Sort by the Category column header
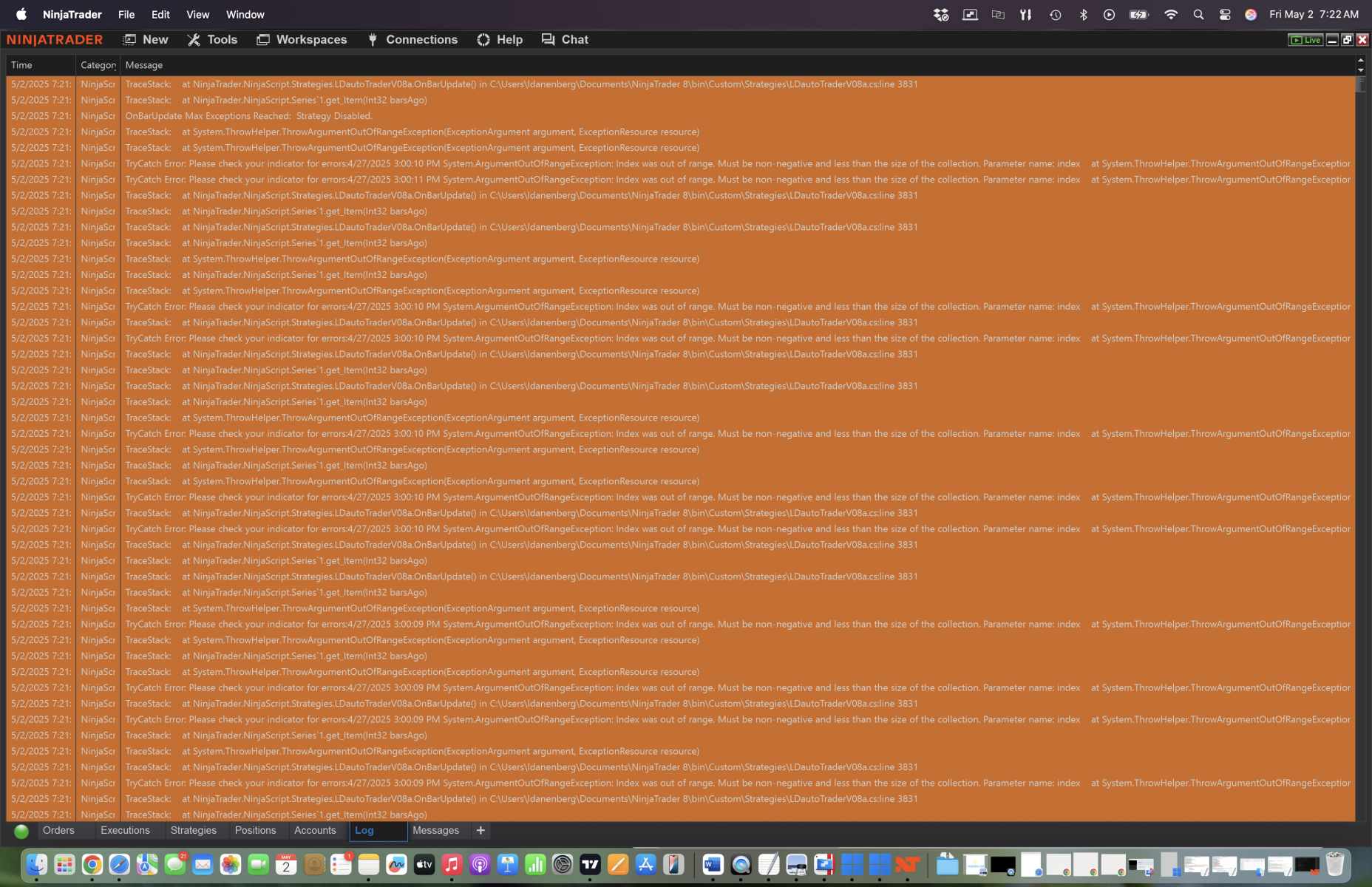This screenshot has width=1372, height=887. tap(98, 65)
